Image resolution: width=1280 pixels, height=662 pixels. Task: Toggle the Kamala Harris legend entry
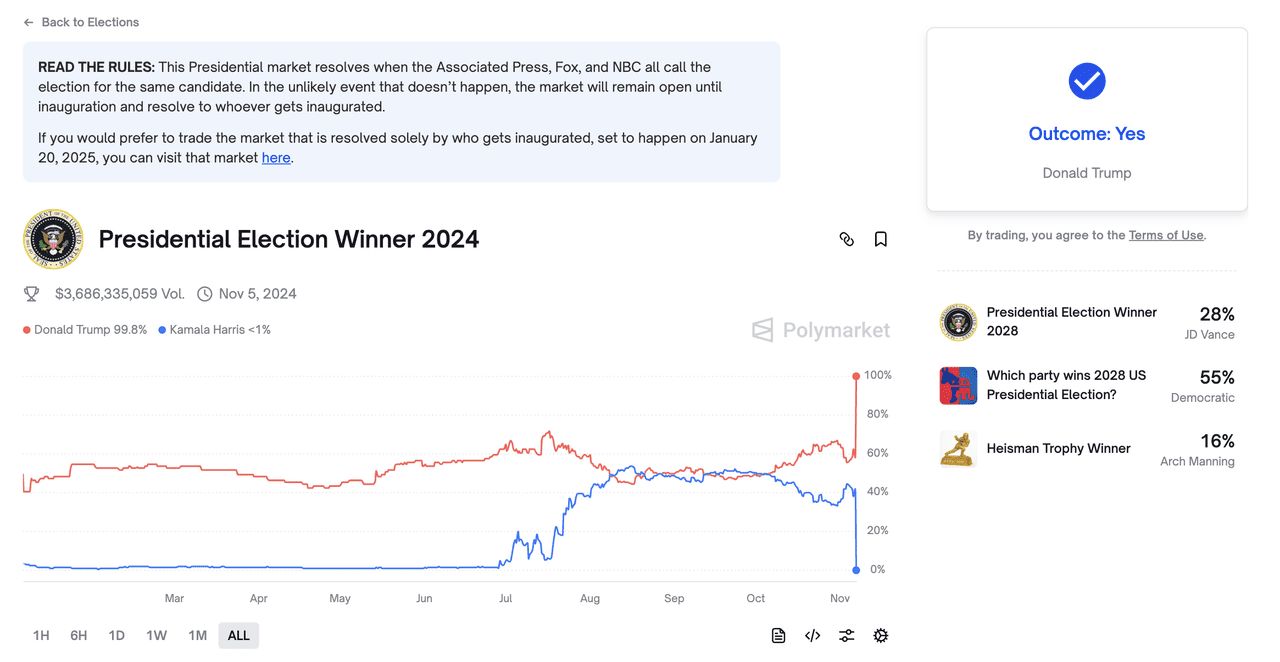click(x=215, y=330)
